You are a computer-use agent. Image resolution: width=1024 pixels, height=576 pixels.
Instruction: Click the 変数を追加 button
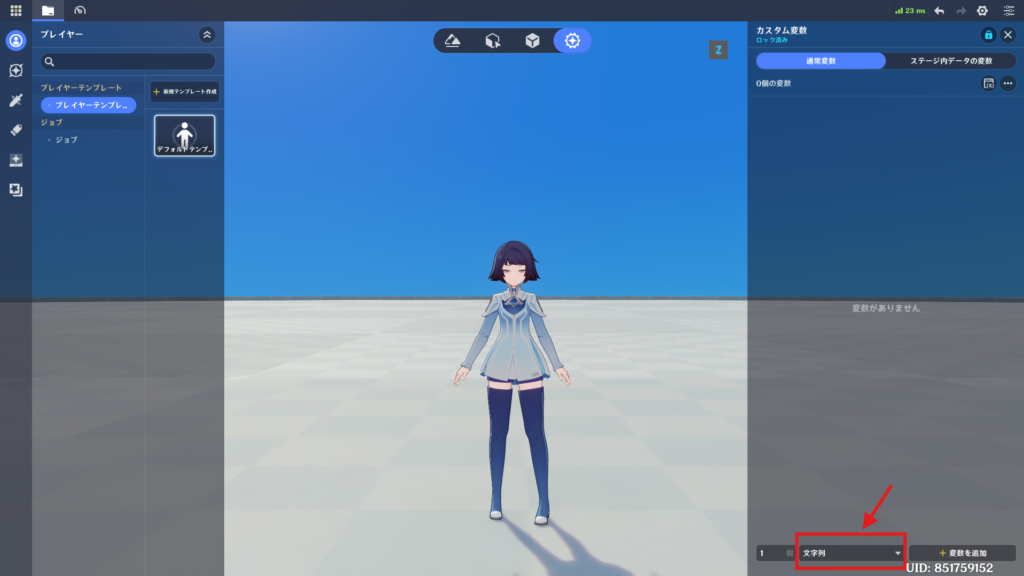tap(962, 553)
